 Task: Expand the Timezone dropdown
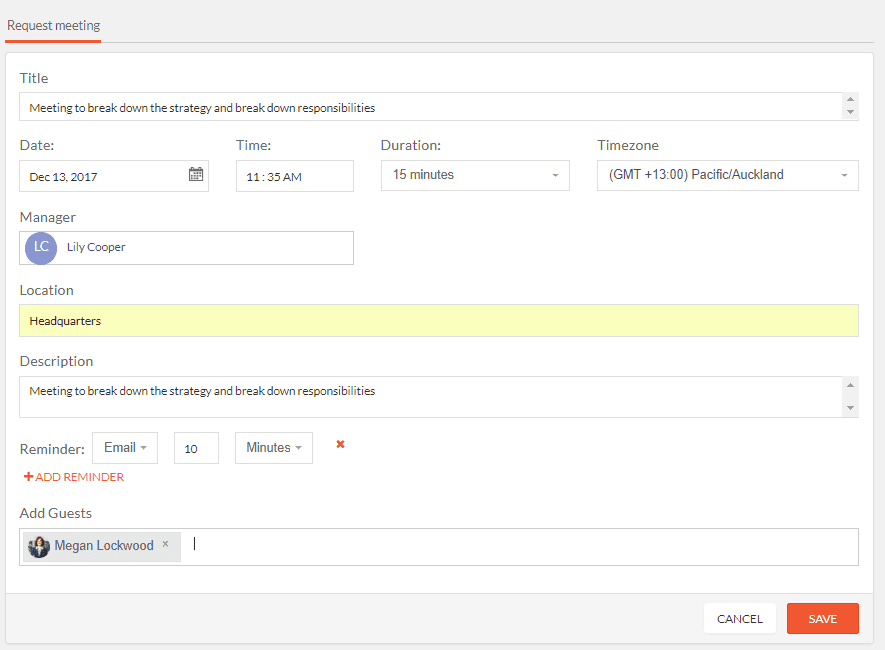point(728,175)
